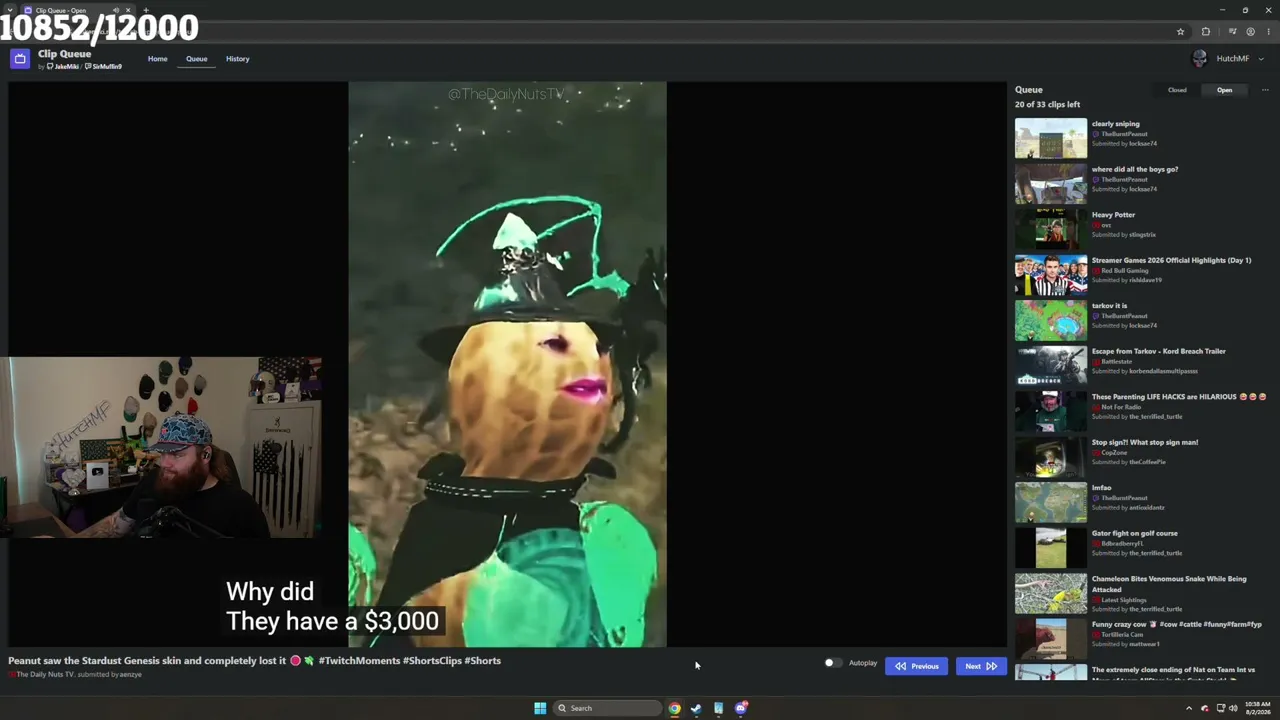Open the queue three-dot options menu
1280x720 pixels.
coord(1265,90)
